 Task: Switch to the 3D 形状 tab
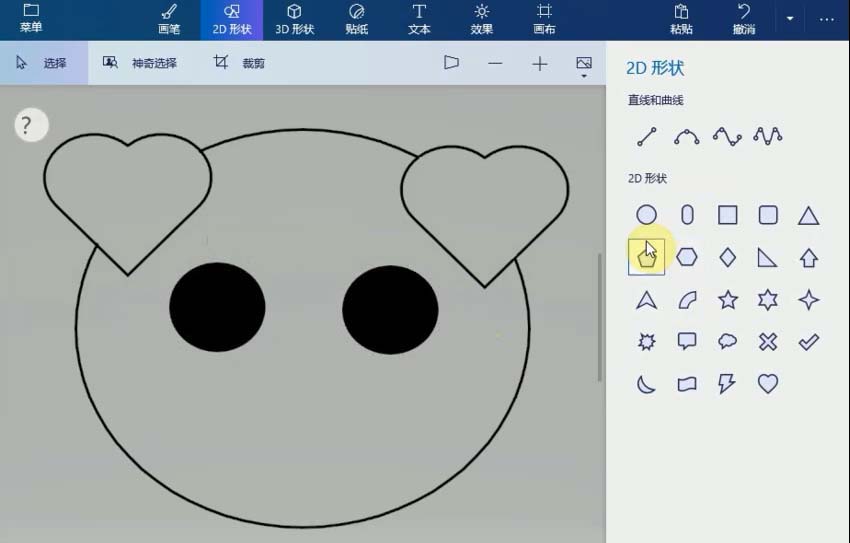(x=294, y=20)
